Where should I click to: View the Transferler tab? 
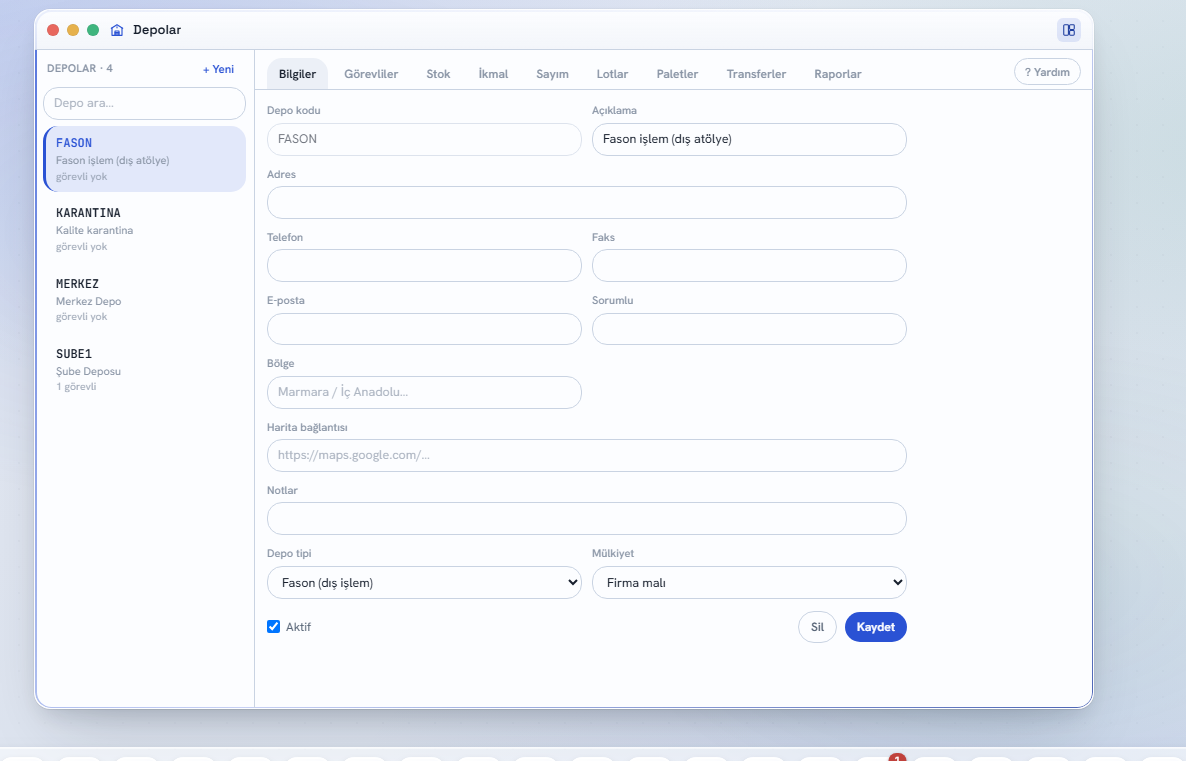[756, 74]
